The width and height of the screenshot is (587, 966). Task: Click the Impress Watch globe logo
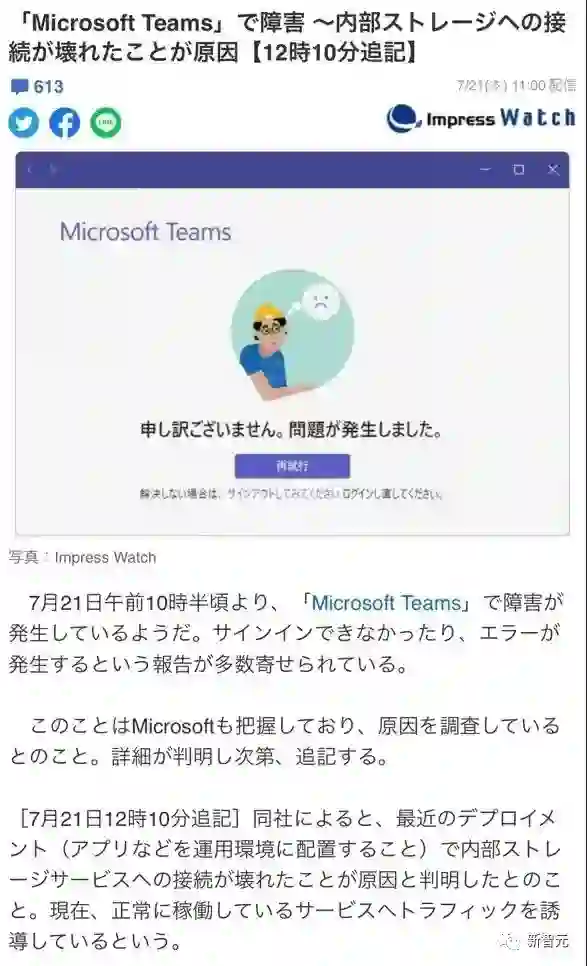pyautogui.click(x=403, y=118)
